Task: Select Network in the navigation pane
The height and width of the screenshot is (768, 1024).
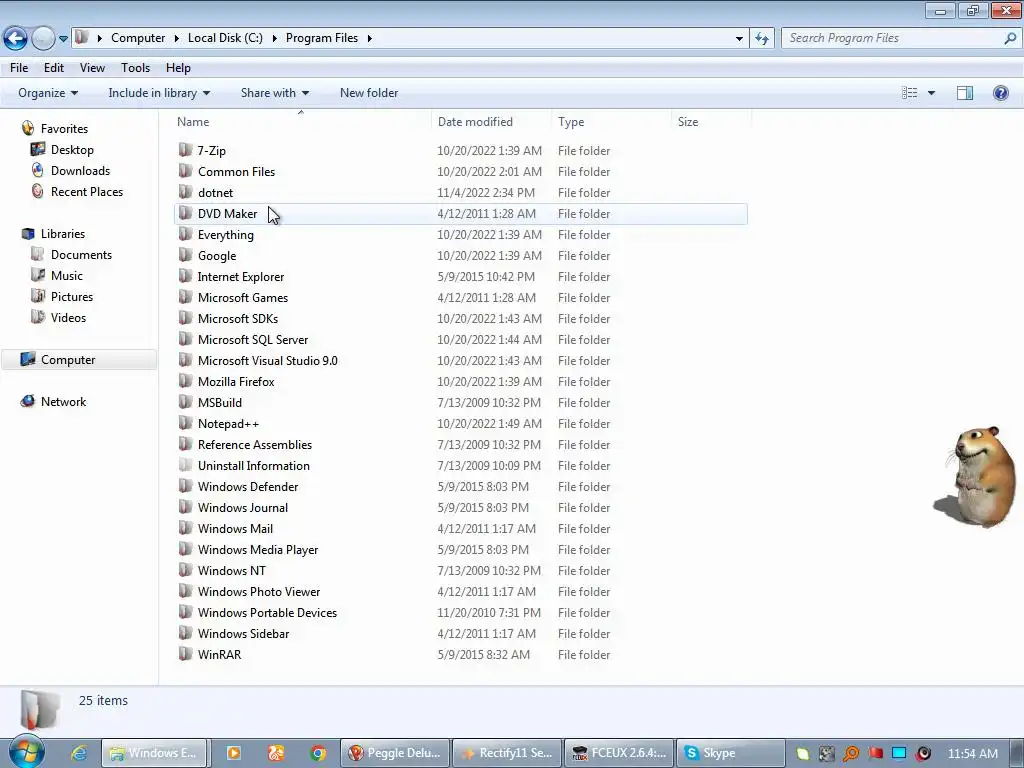Action: pyautogui.click(x=63, y=402)
